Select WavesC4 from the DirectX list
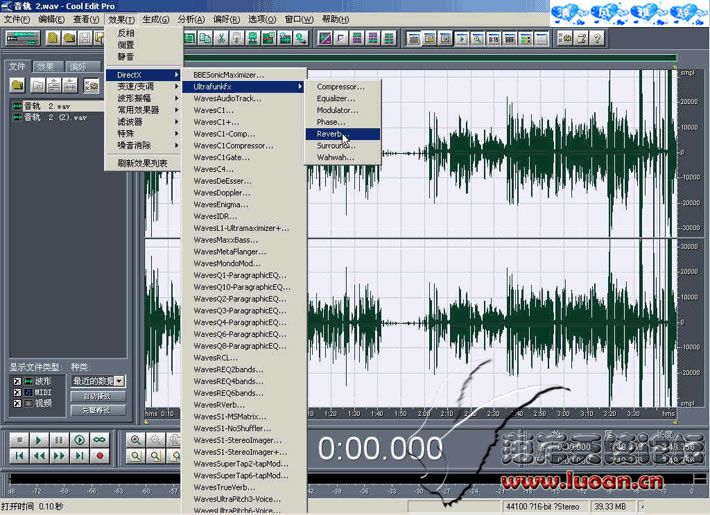The image size is (710, 515). pyautogui.click(x=243, y=169)
